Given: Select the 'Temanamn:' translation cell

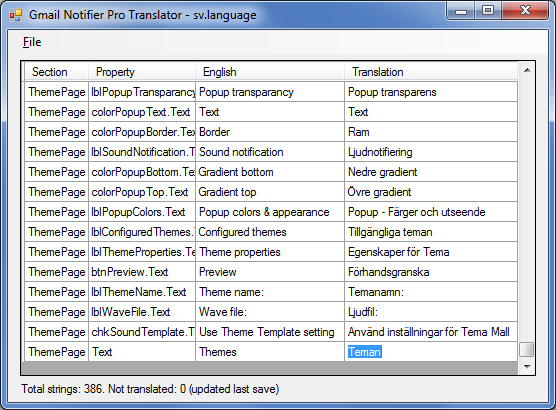Looking at the screenshot, I should click(x=430, y=292).
